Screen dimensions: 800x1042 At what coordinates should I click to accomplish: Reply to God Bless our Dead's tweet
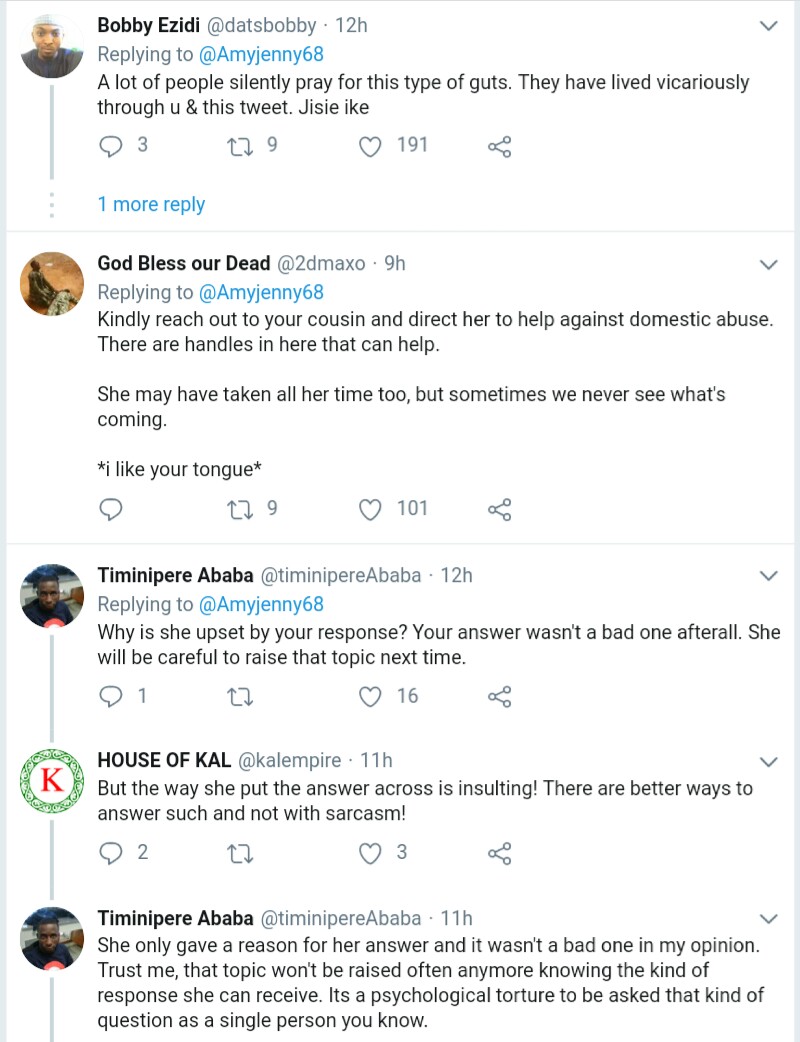(111, 510)
